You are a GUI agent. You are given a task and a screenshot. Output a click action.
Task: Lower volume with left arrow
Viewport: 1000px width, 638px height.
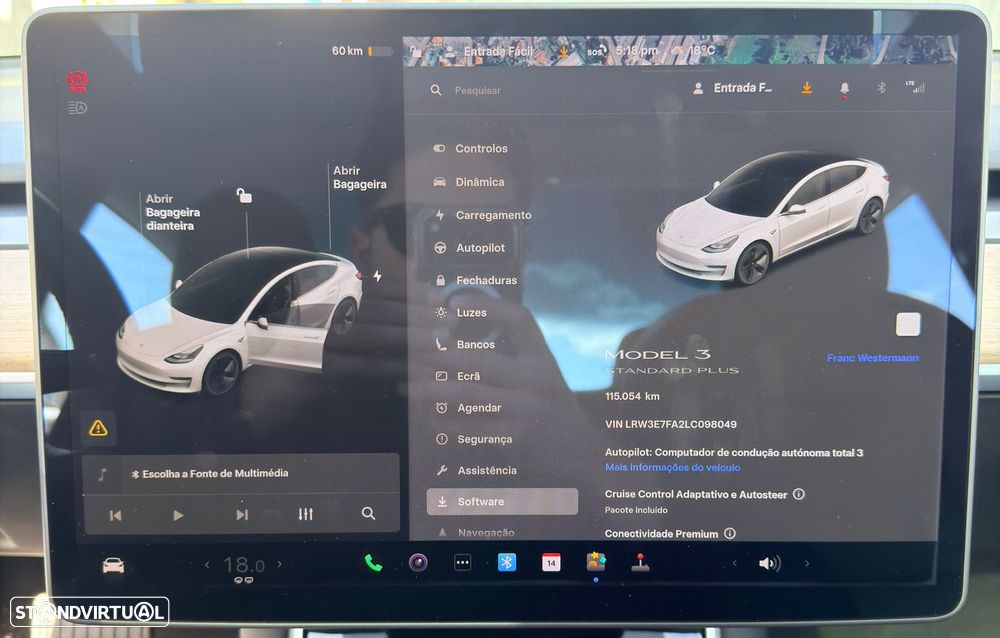[734, 563]
